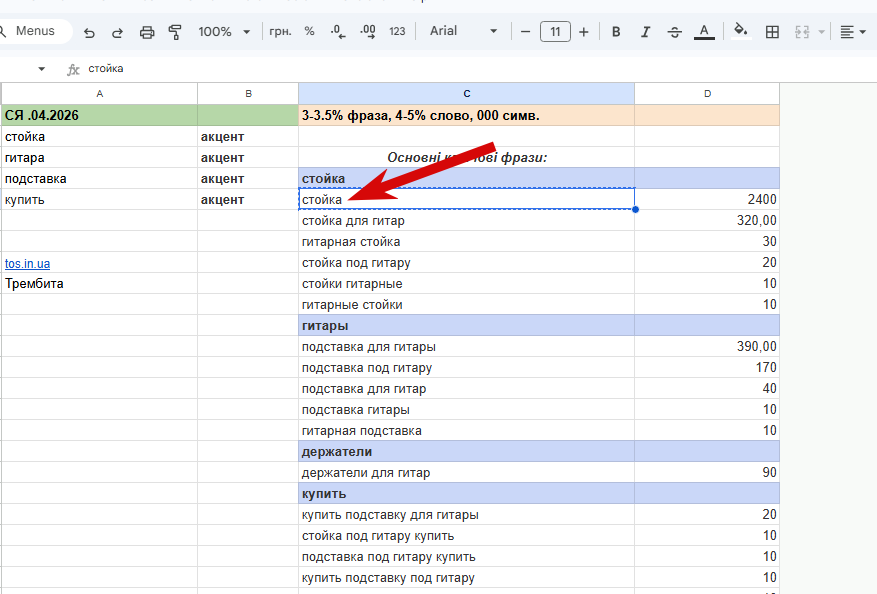Select cell гитарная подставка

point(466,431)
